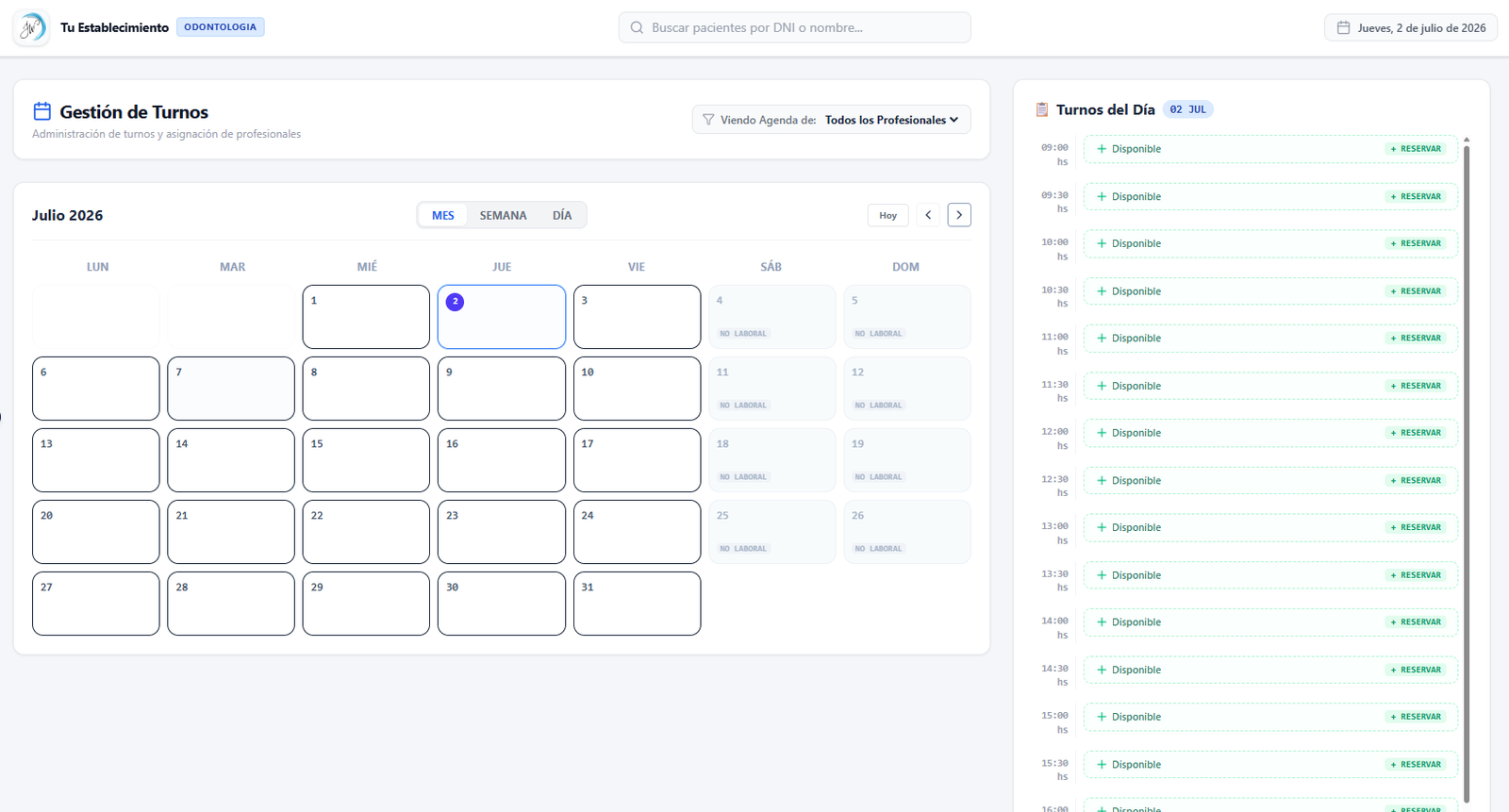Switch to the DÍA view tab
Screen dimensions: 1509x812
click(x=562, y=215)
